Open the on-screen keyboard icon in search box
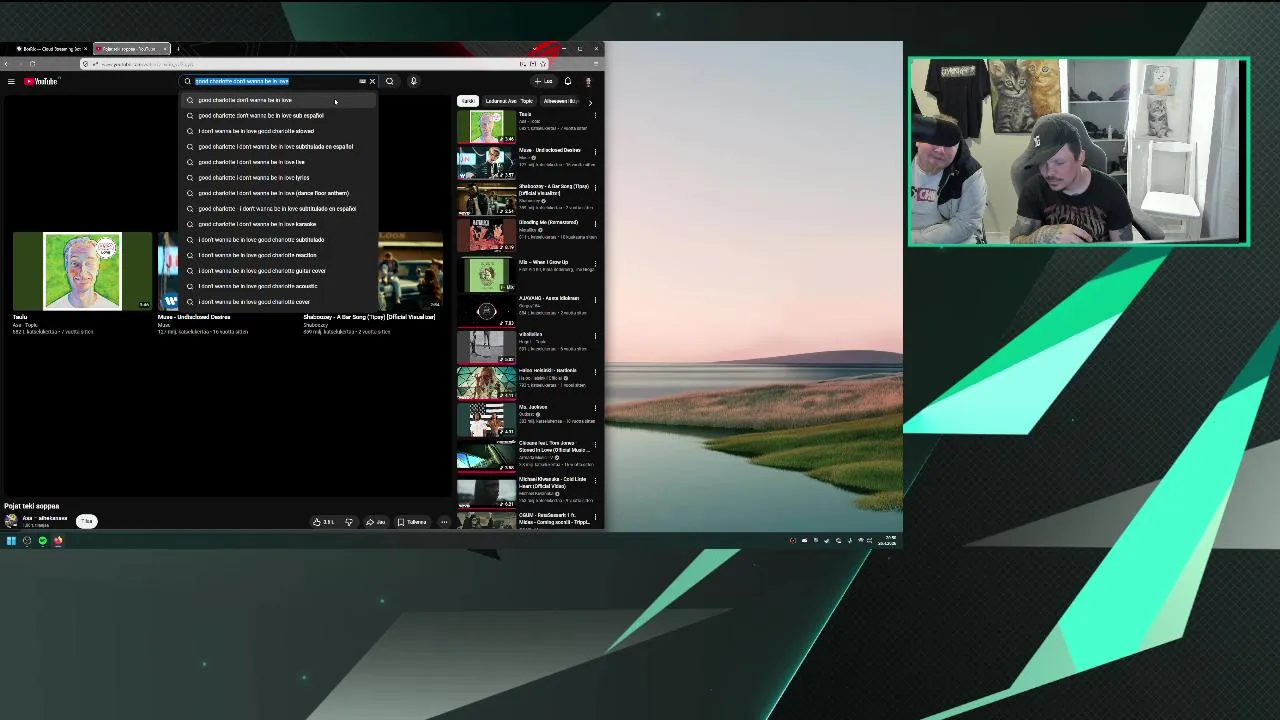This screenshot has width=1280, height=720. (362, 81)
